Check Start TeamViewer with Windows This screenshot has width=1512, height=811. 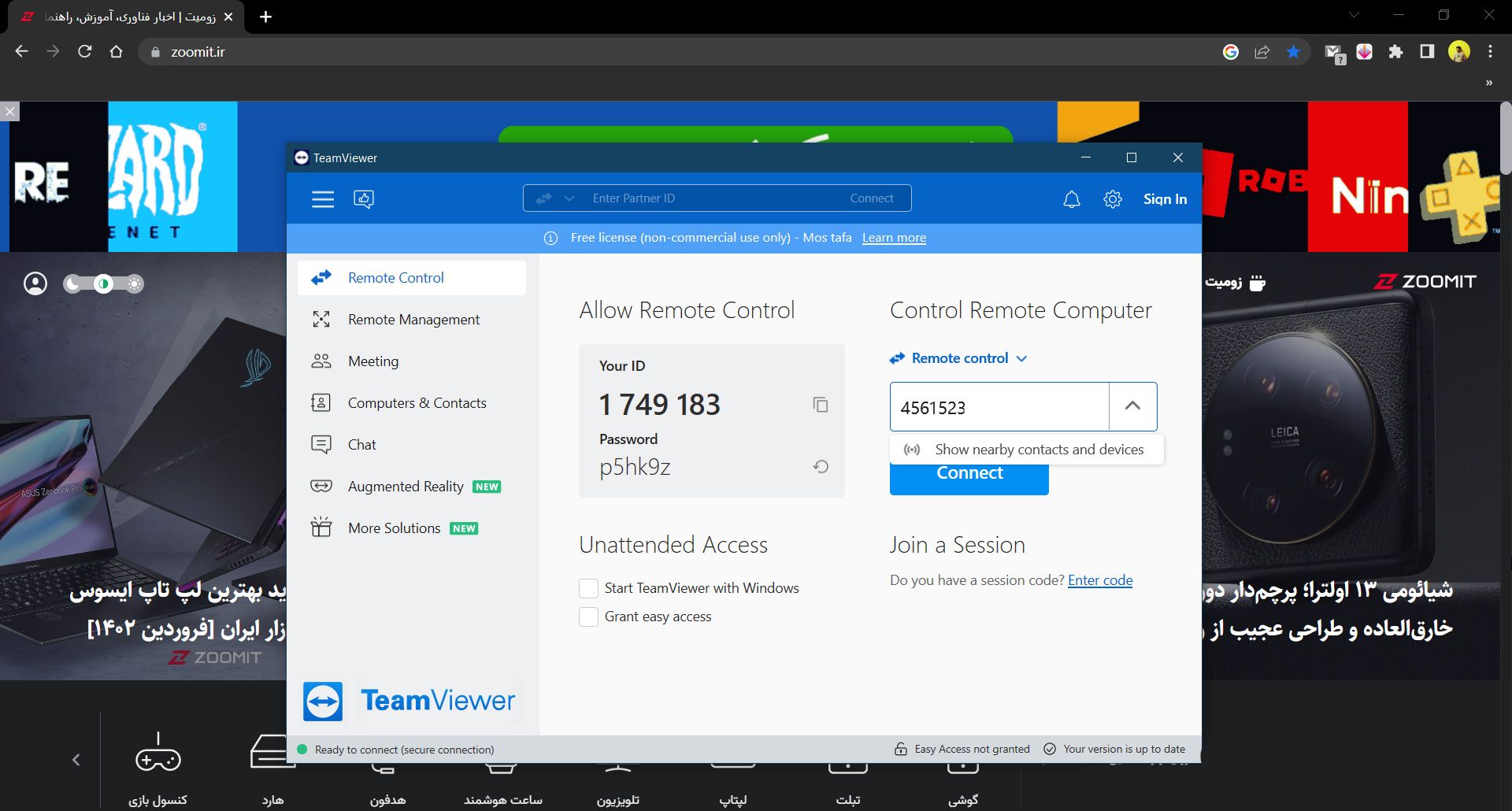click(x=588, y=588)
